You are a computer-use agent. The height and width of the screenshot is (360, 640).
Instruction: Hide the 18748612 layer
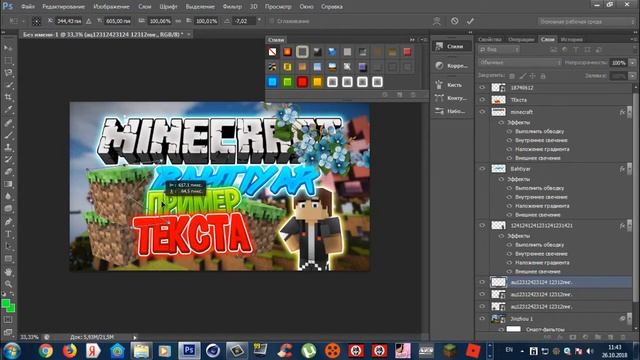point(482,87)
